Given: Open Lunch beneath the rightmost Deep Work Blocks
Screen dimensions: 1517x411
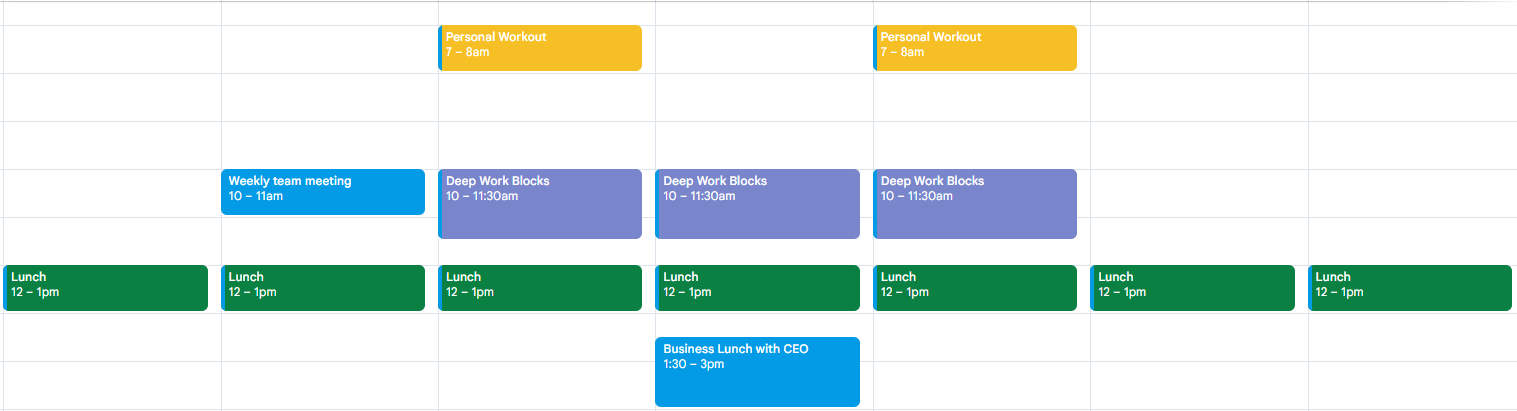Looking at the screenshot, I should 975,288.
